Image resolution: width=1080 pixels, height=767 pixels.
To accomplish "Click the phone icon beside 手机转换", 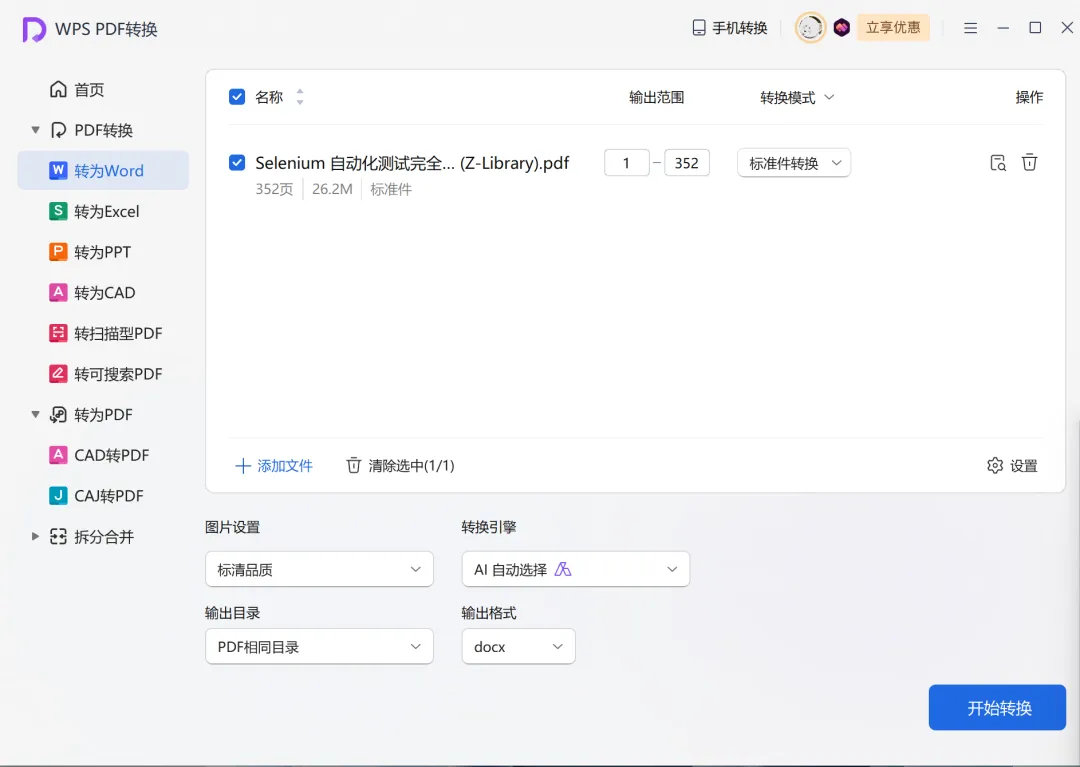I will click(x=698, y=28).
